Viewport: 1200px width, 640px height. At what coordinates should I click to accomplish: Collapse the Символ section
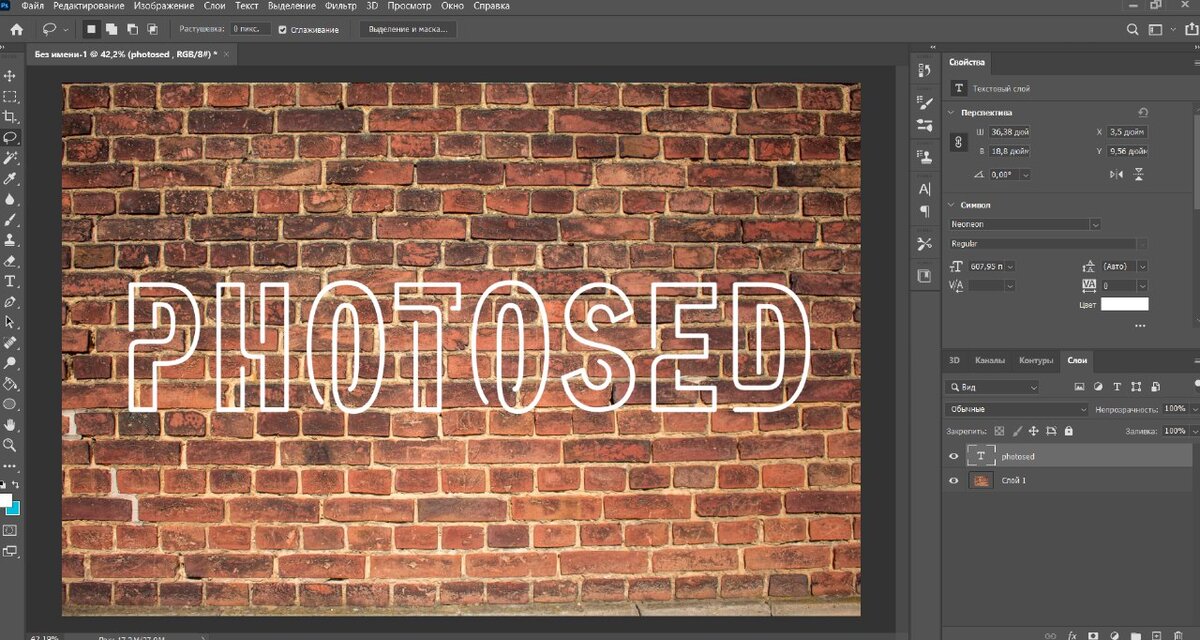tap(950, 205)
